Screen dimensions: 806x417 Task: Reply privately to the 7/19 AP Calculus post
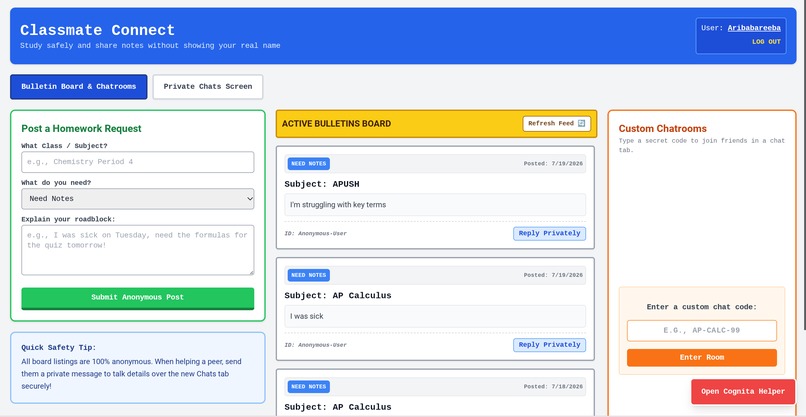point(549,345)
